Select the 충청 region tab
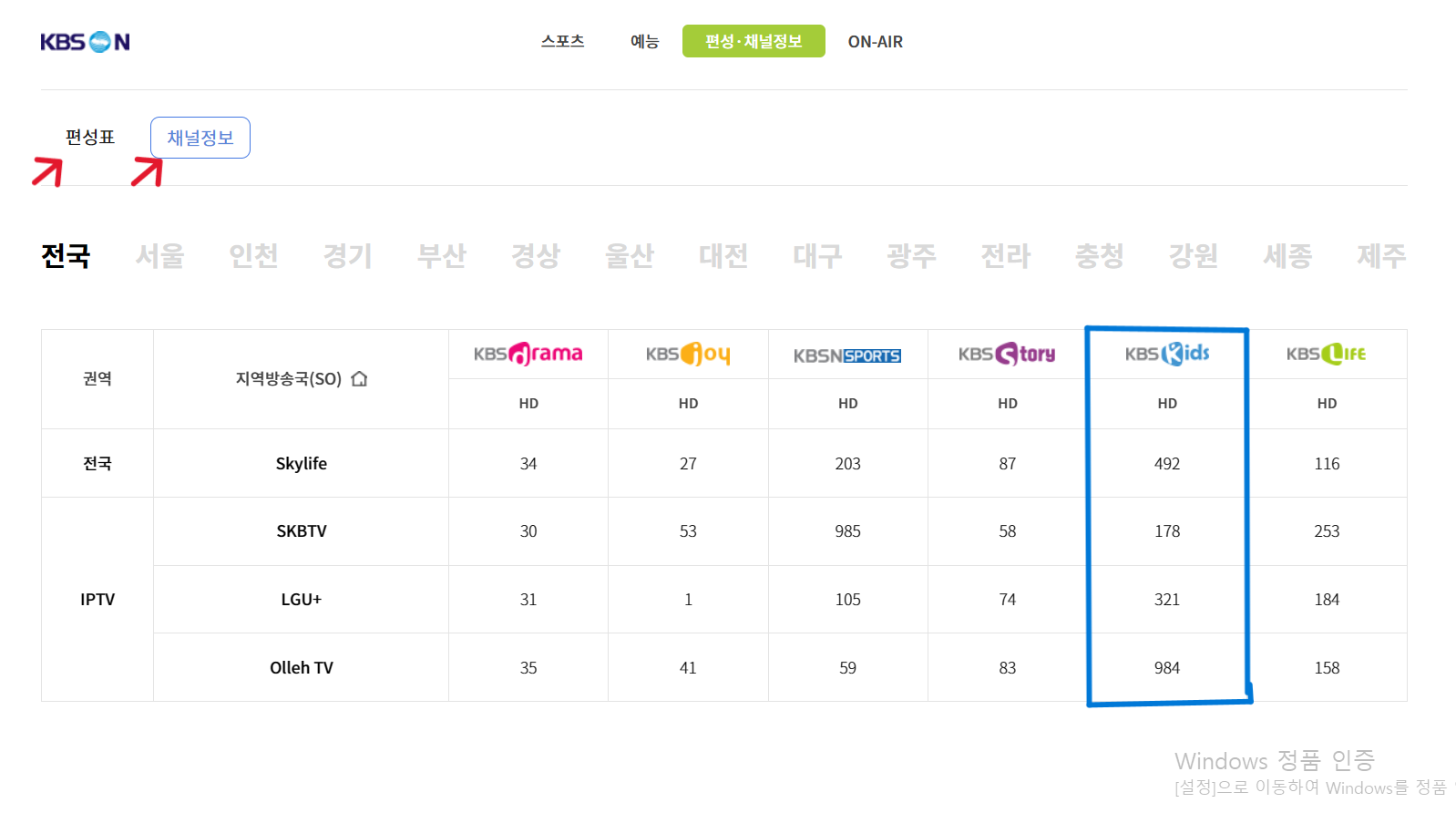The image size is (1456, 813). click(x=1099, y=256)
